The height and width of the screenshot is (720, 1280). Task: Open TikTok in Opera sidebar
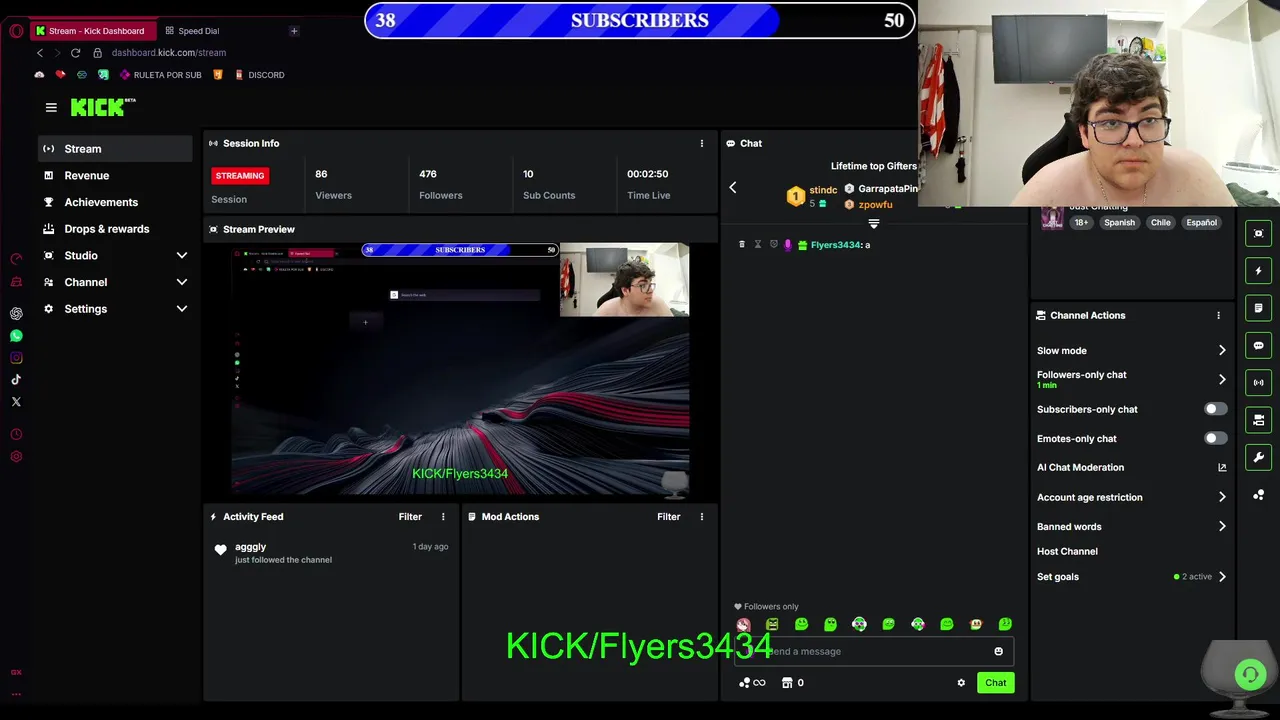coord(16,380)
